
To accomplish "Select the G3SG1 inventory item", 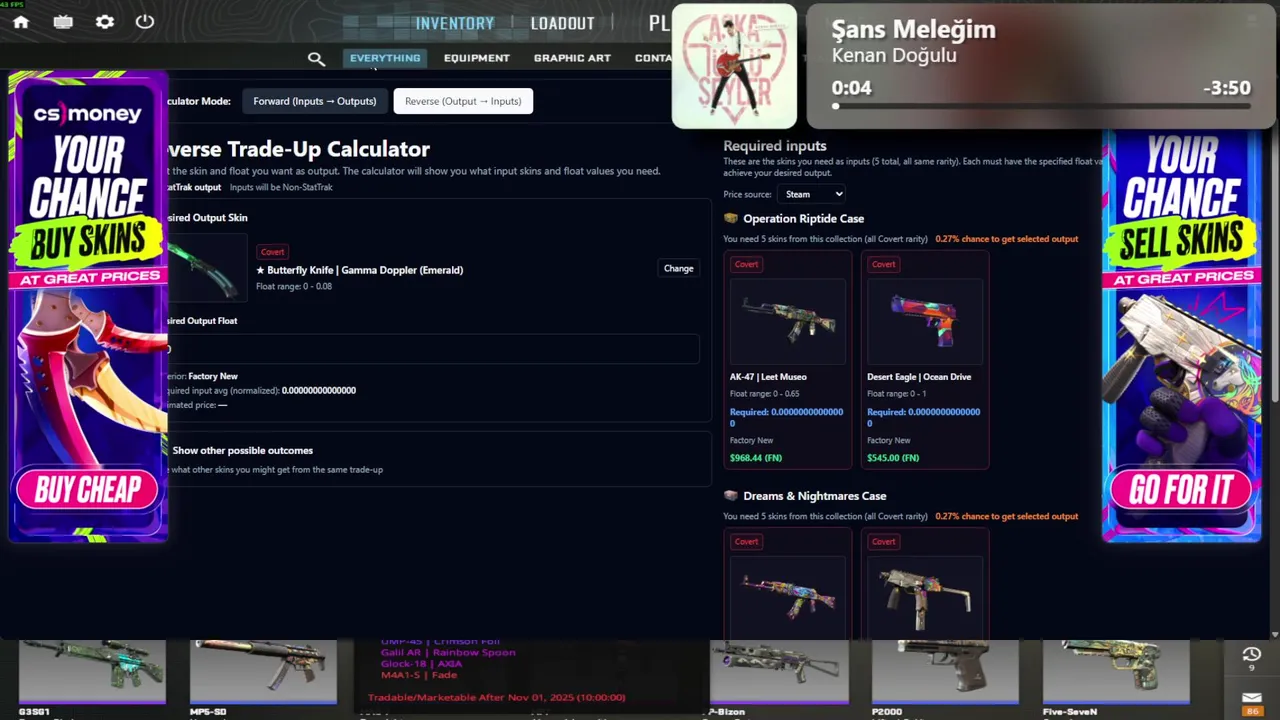I will coord(92,672).
